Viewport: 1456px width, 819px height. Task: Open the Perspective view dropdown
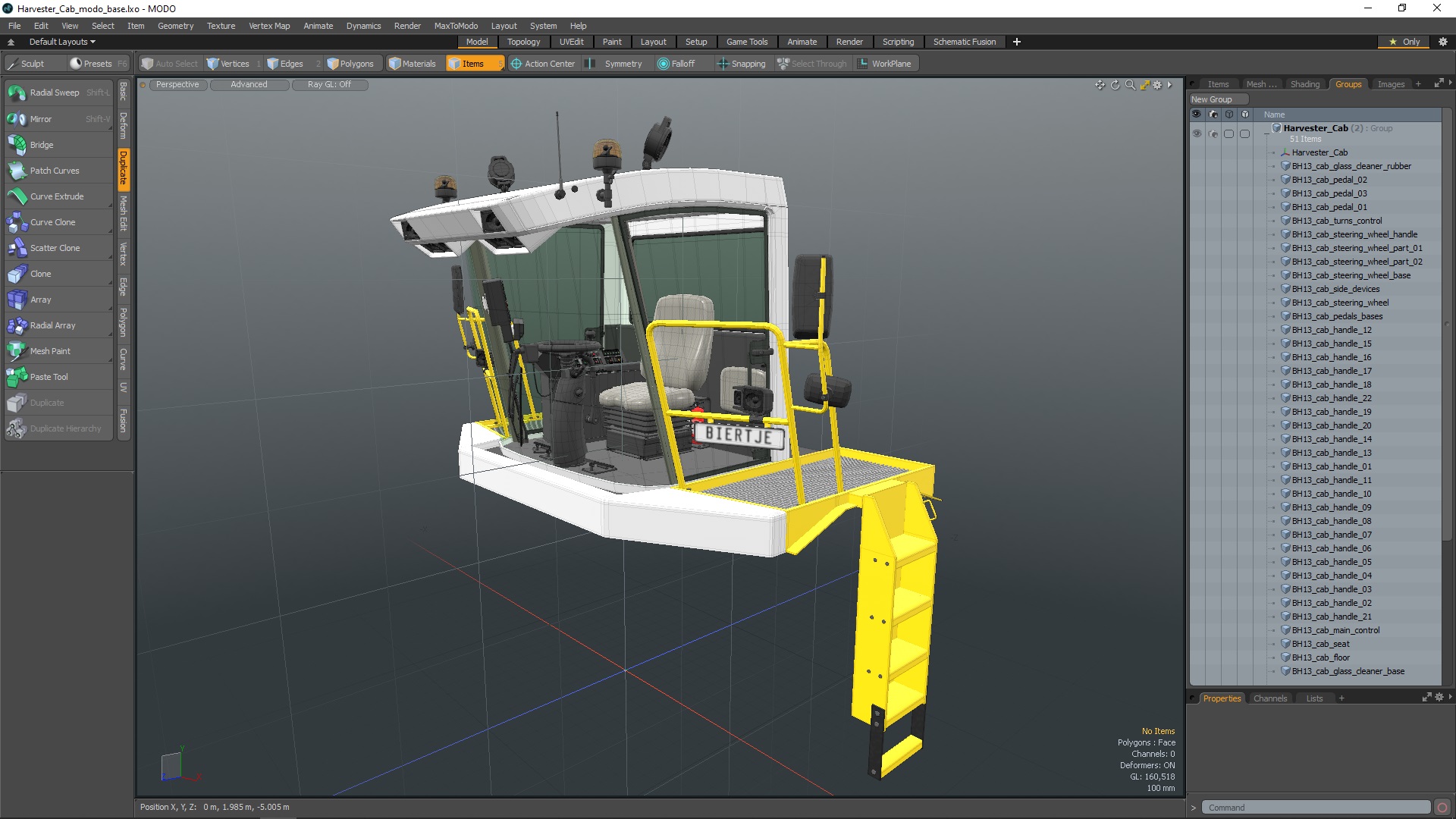(177, 85)
